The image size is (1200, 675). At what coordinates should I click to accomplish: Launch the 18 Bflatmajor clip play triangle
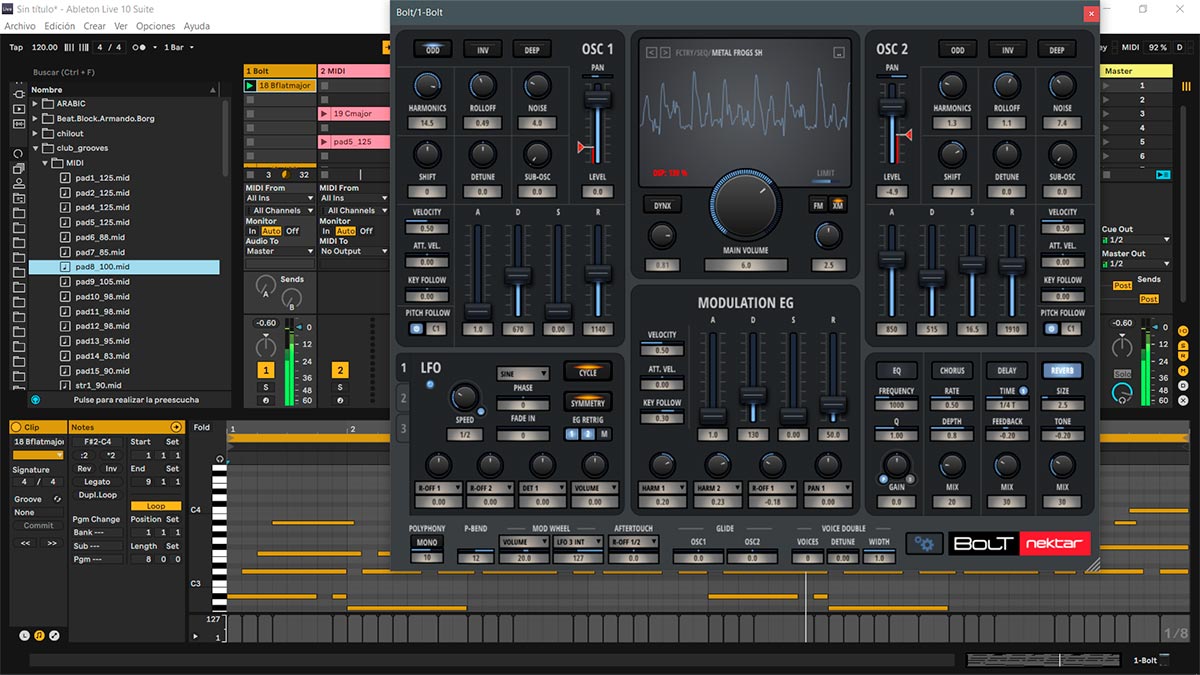[x=250, y=86]
